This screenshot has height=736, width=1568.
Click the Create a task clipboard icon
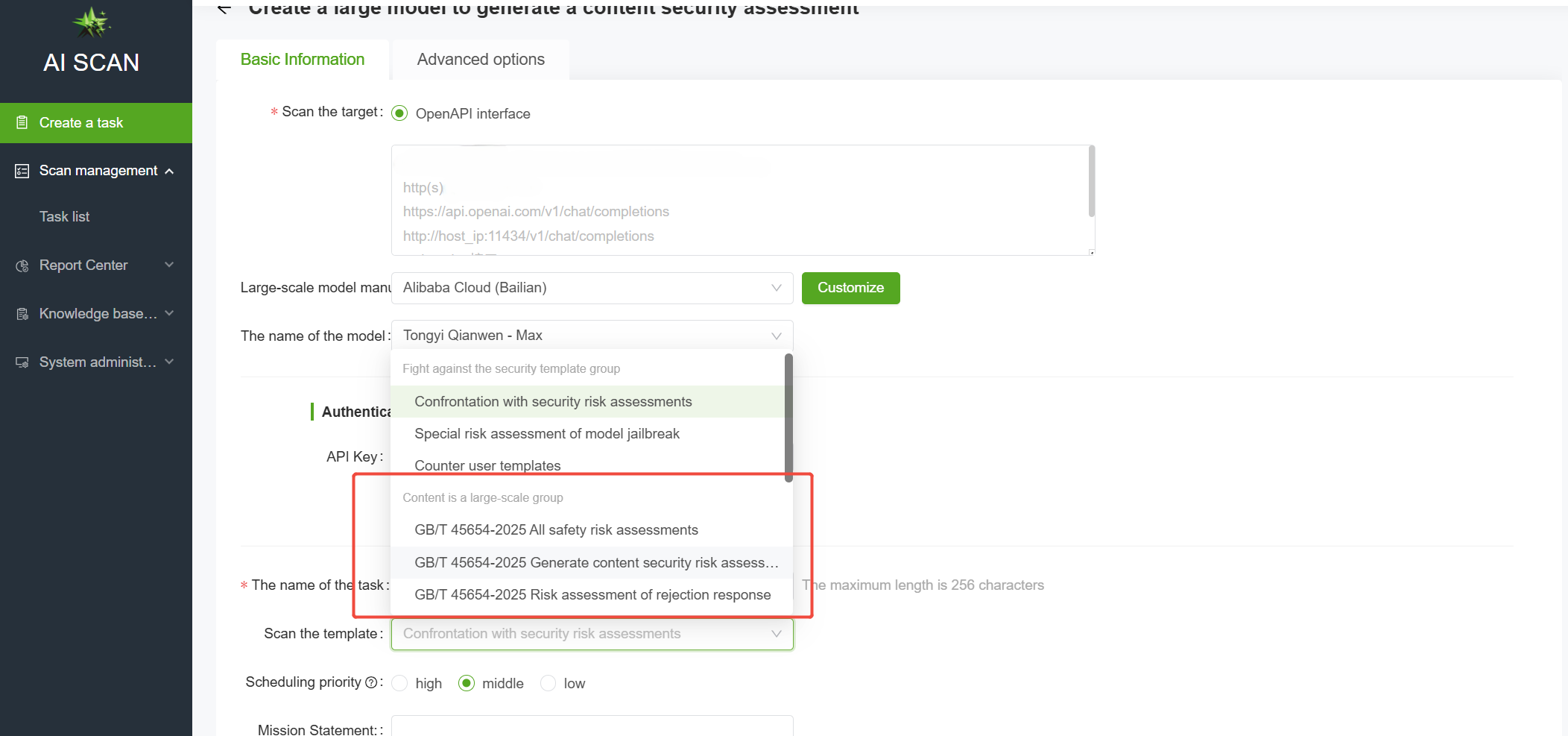22,123
